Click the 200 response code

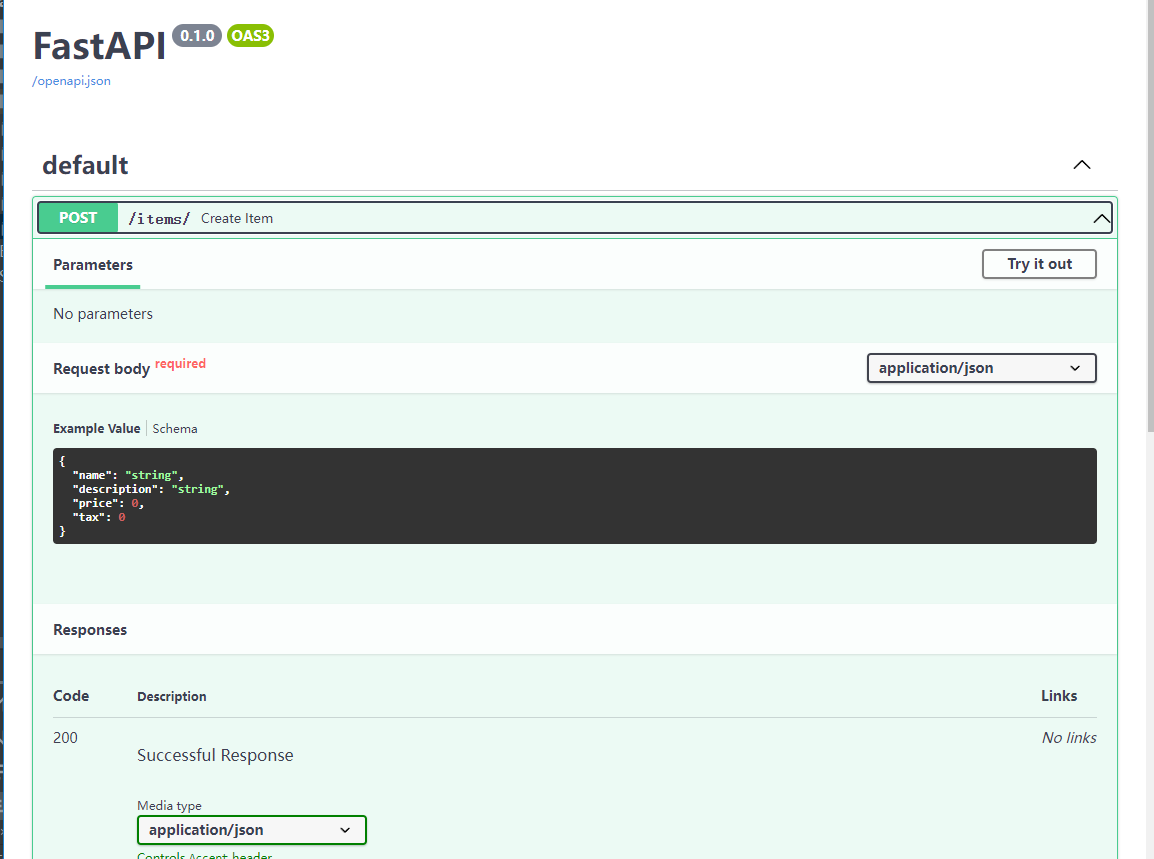66,738
